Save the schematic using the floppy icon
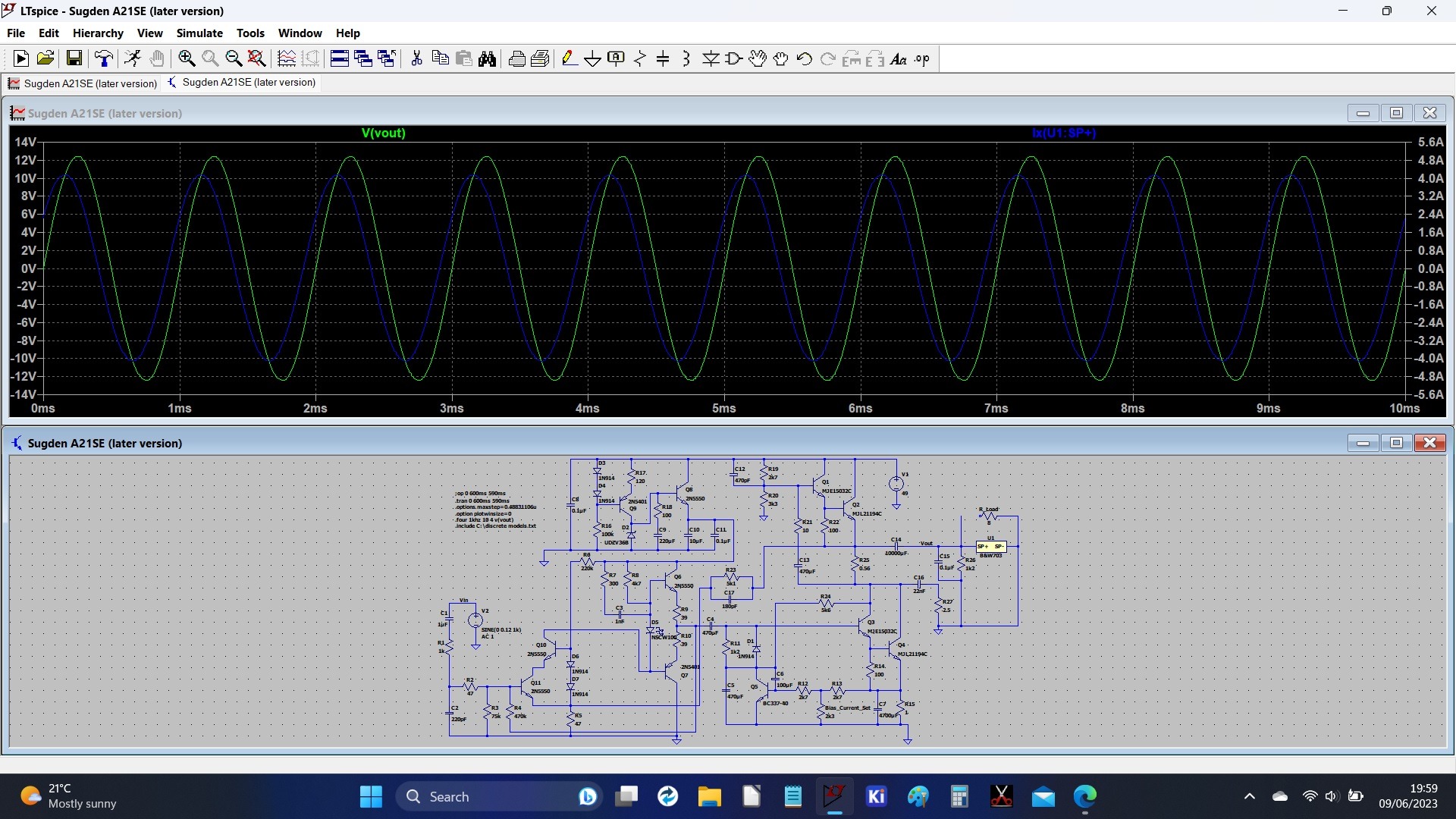1456x819 pixels. click(74, 58)
